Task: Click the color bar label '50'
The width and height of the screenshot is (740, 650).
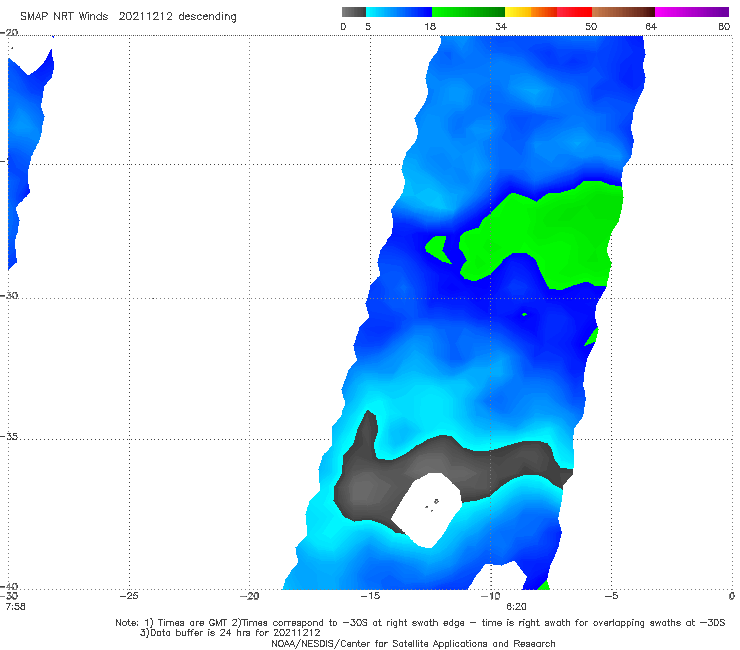Action: point(591,26)
